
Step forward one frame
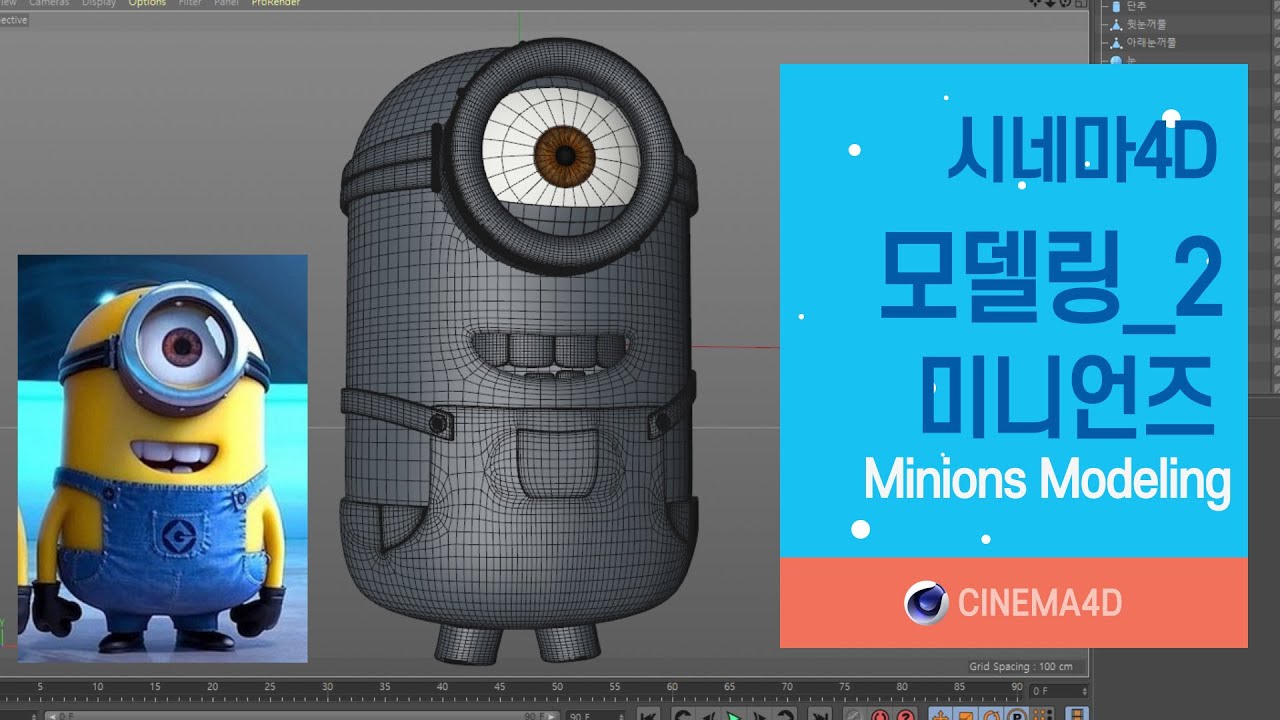click(x=760, y=714)
